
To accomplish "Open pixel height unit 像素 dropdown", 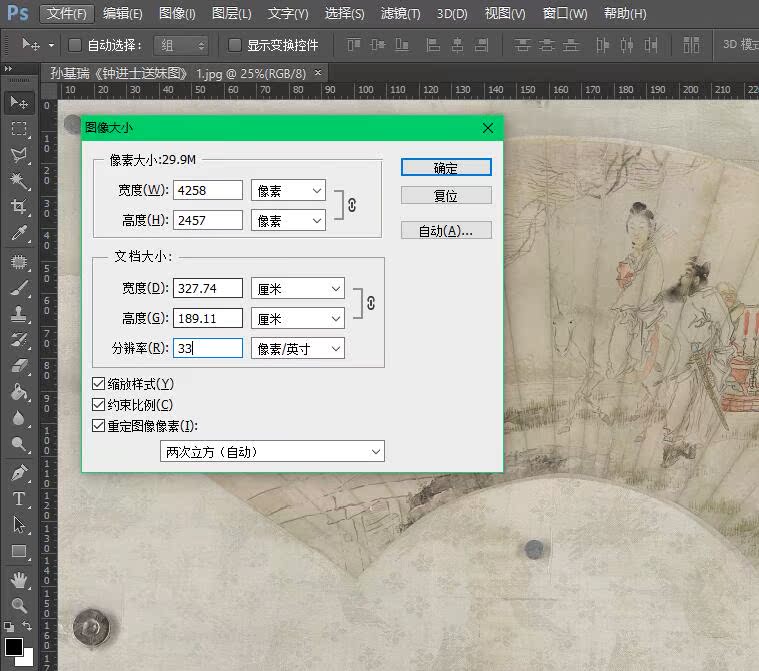I will pos(288,221).
